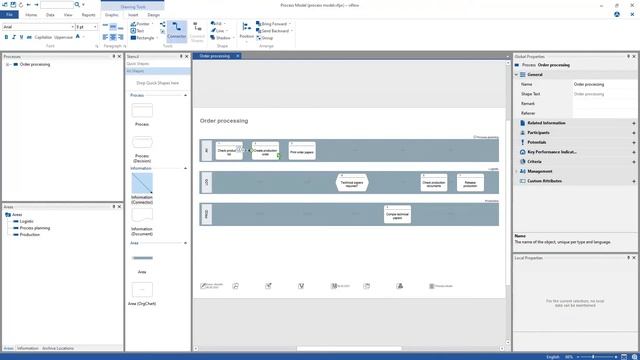This screenshot has width=640, height=360.
Task: Choose the Pointer tool
Action: 140,24
